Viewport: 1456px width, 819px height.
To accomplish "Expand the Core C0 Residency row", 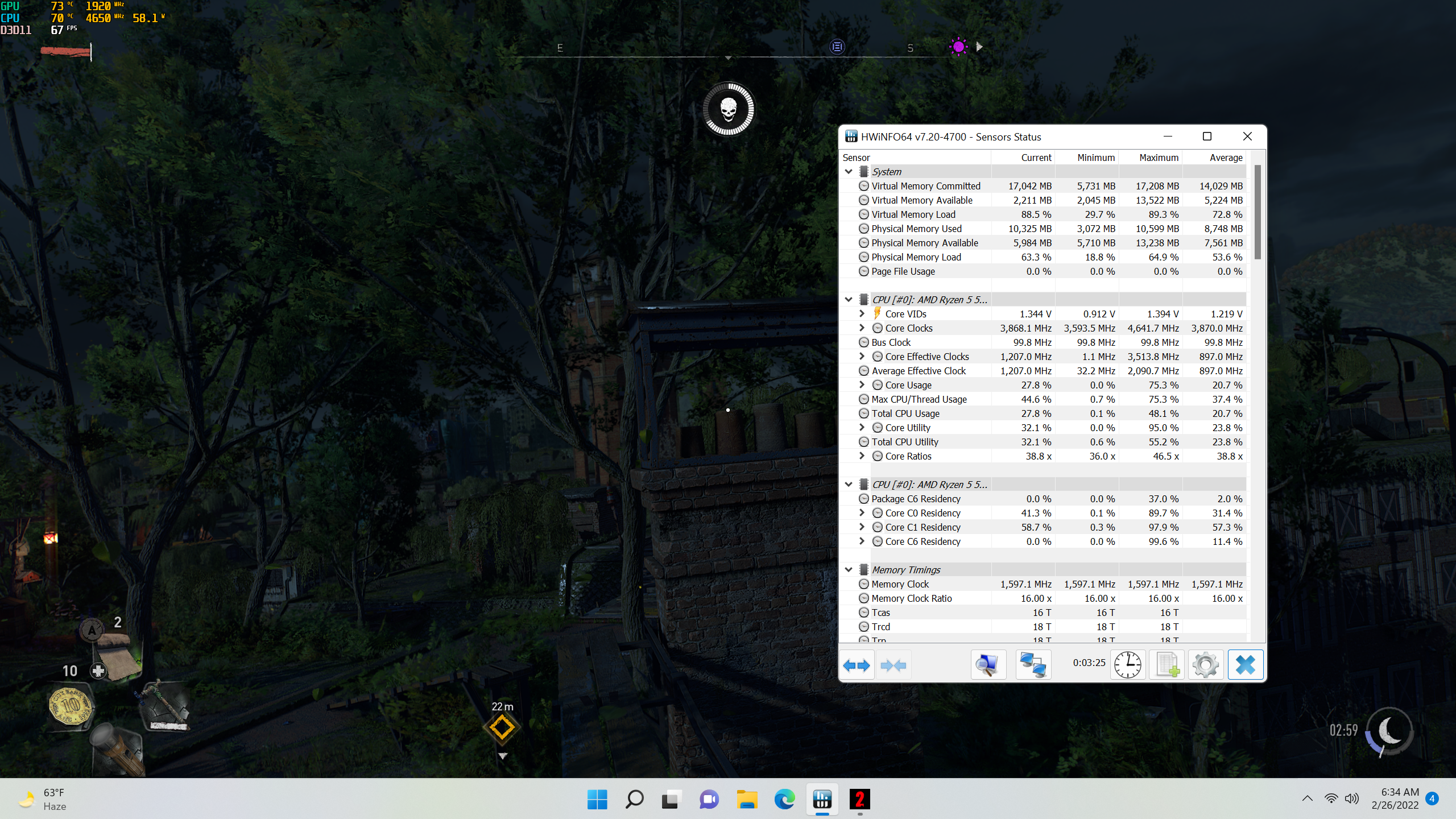I will pos(862,512).
